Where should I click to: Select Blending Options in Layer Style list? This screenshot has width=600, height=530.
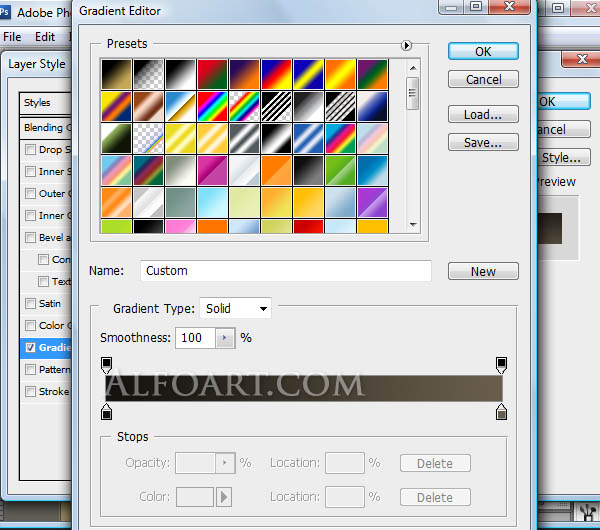pyautogui.click(x=46, y=127)
